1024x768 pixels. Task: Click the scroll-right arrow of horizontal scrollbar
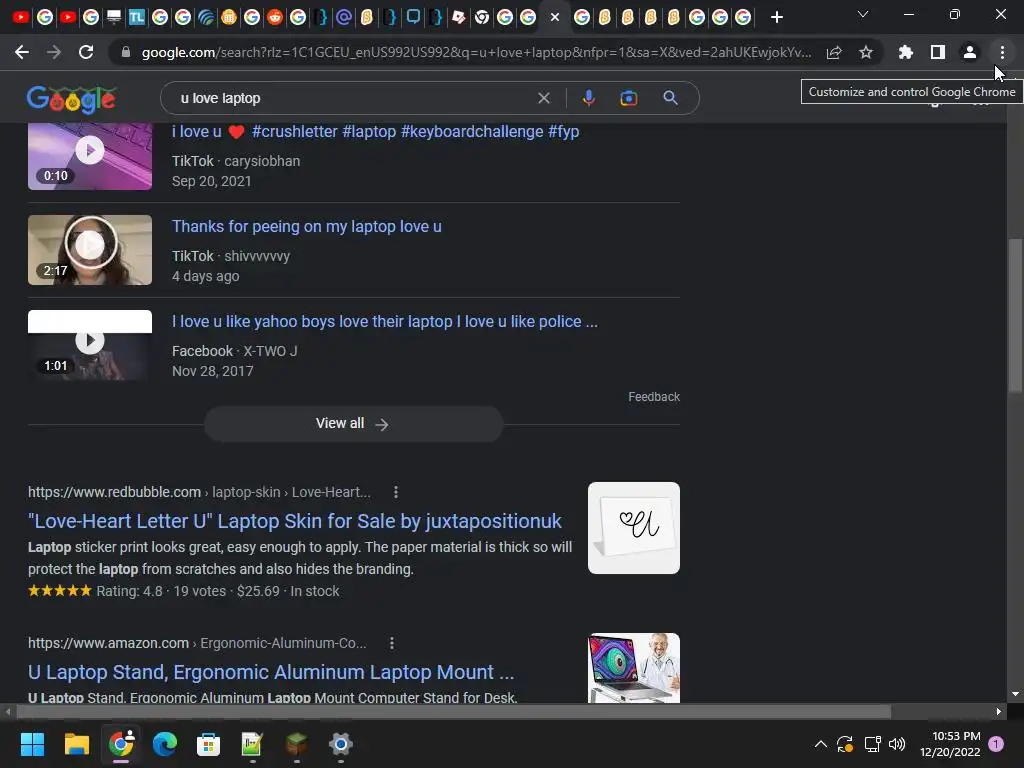(999, 711)
